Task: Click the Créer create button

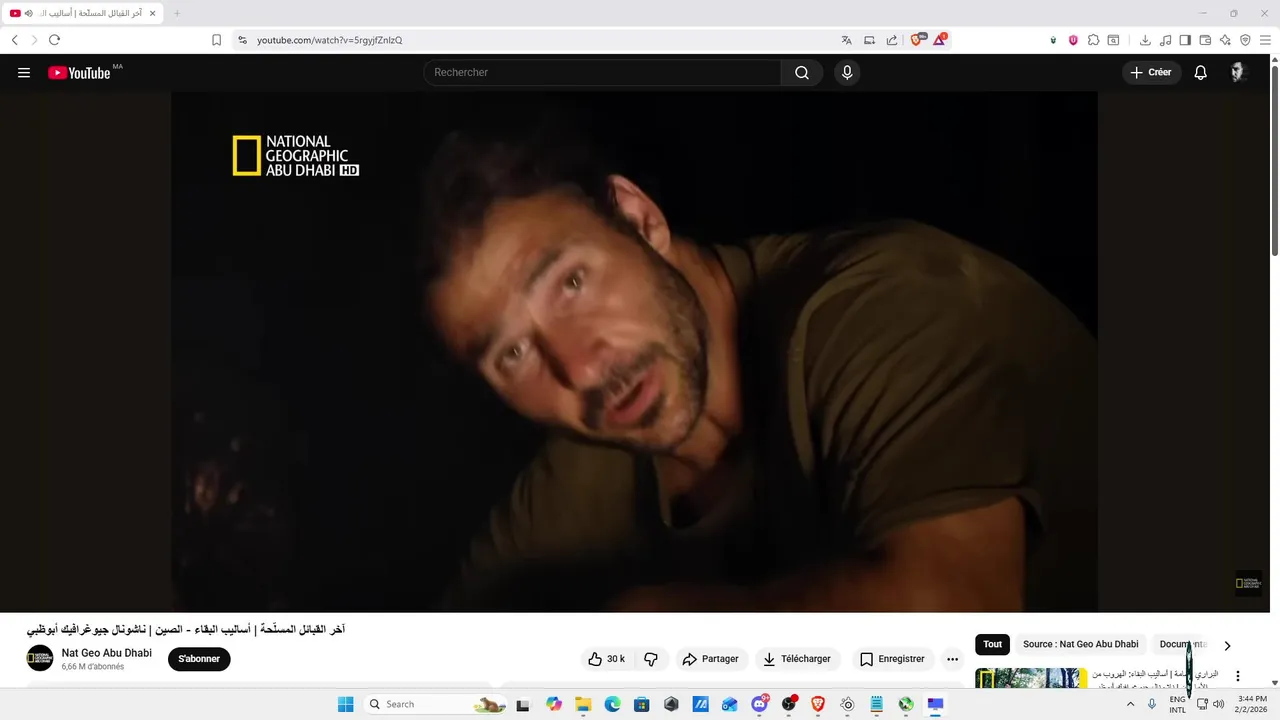Action: 1151,73
